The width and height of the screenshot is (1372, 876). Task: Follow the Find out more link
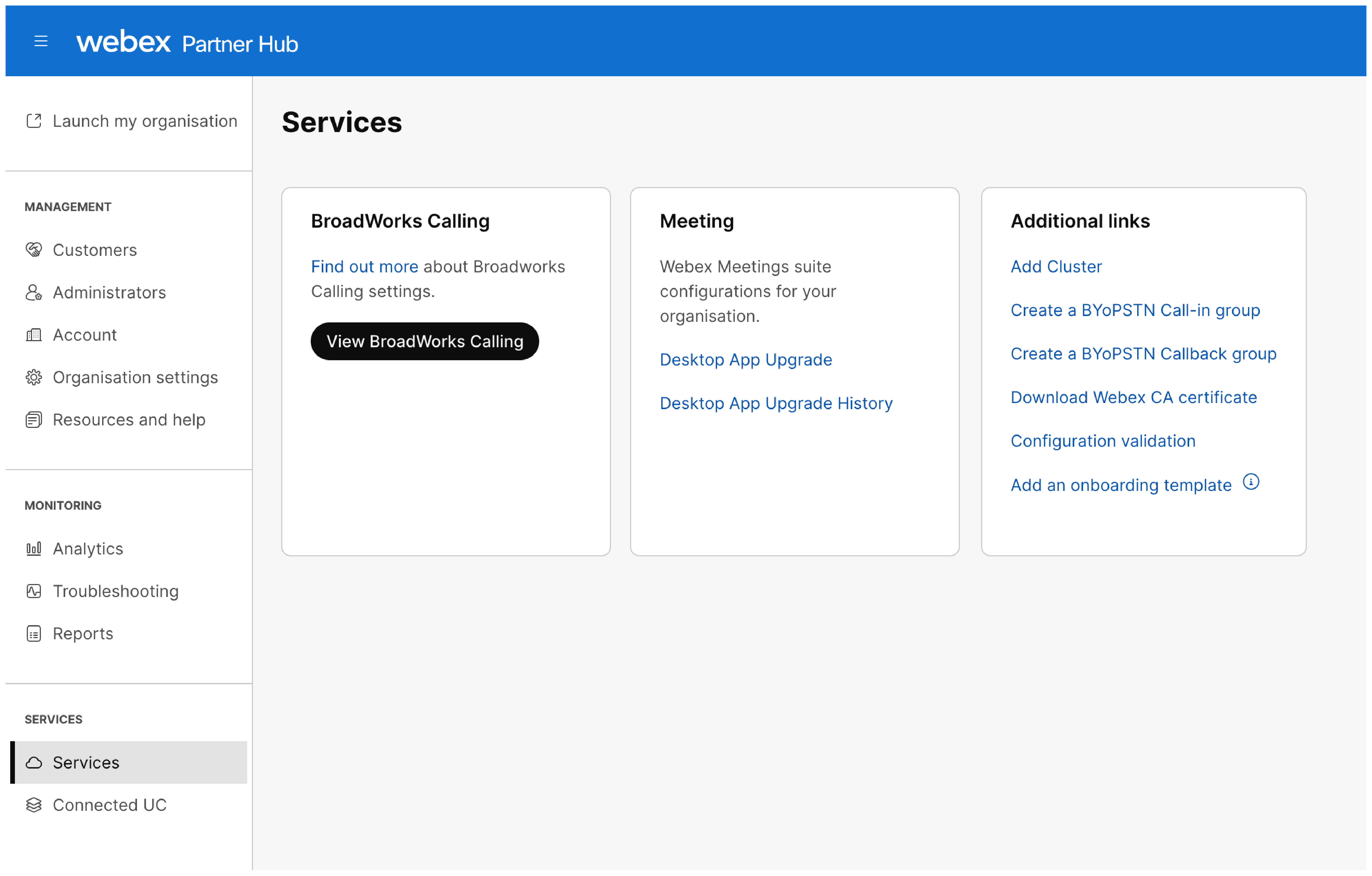(365, 267)
